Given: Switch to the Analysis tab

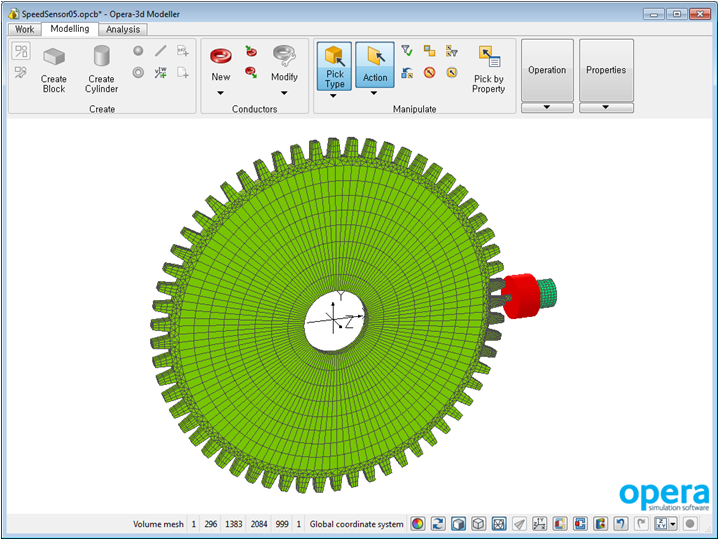Looking at the screenshot, I should pos(123,29).
